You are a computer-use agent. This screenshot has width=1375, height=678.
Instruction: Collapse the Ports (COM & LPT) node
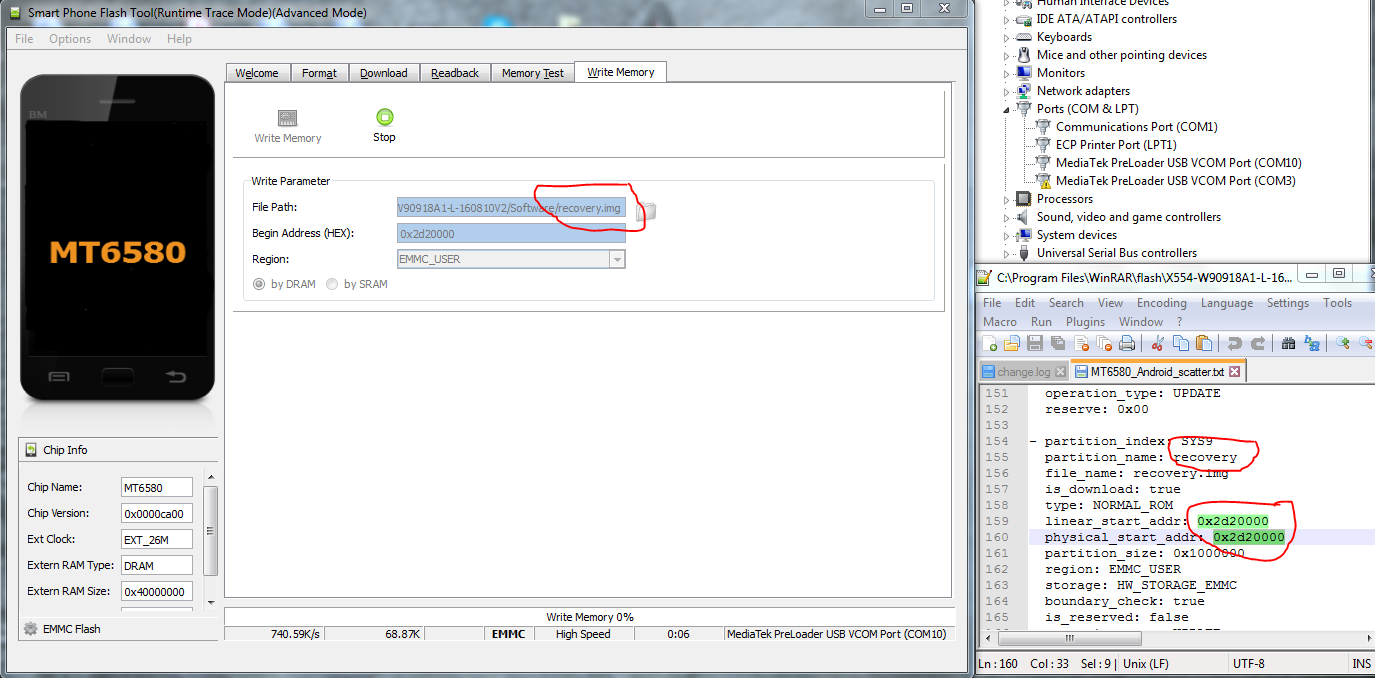(x=1008, y=109)
